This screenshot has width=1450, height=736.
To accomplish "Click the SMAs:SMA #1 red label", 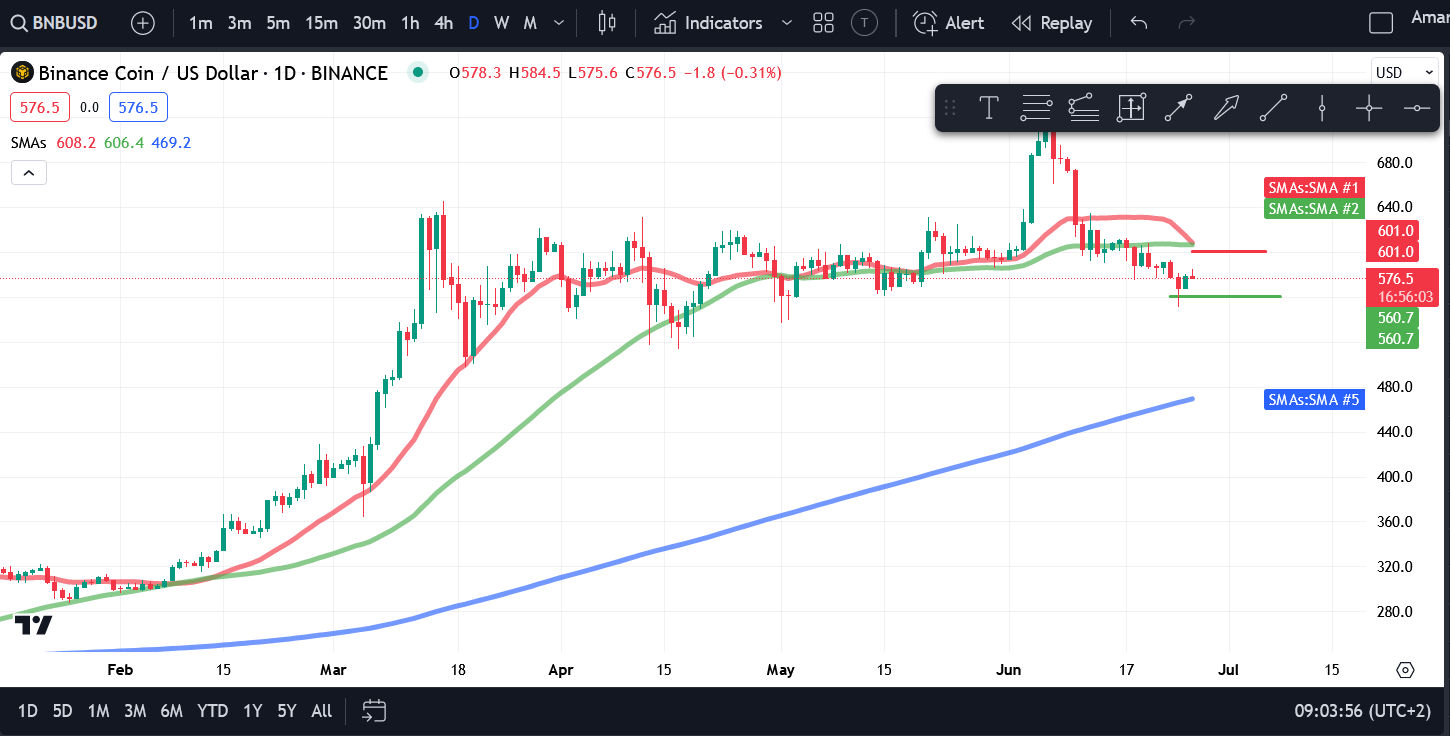I will 1313,188.
